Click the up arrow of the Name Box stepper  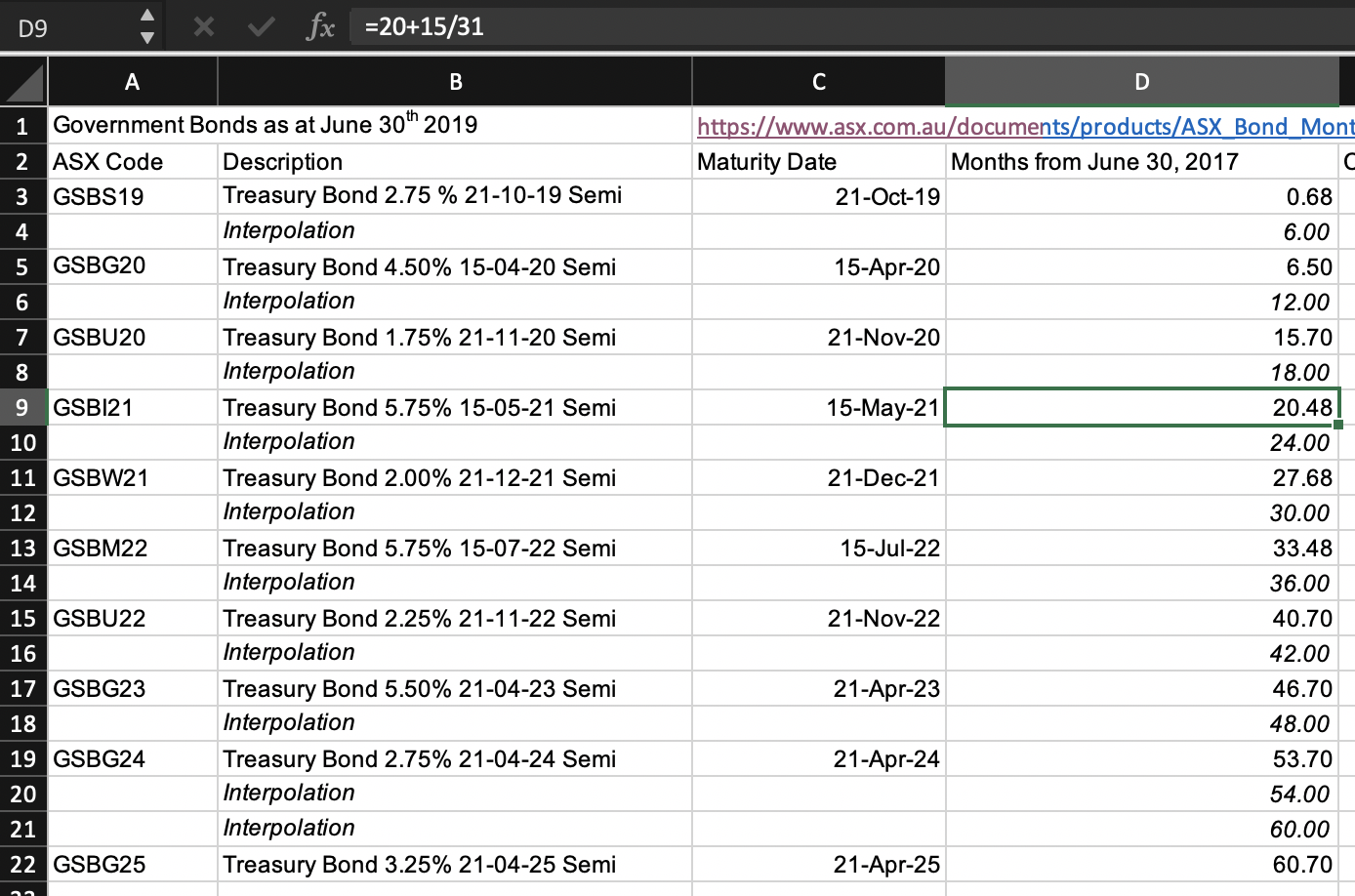146,17
